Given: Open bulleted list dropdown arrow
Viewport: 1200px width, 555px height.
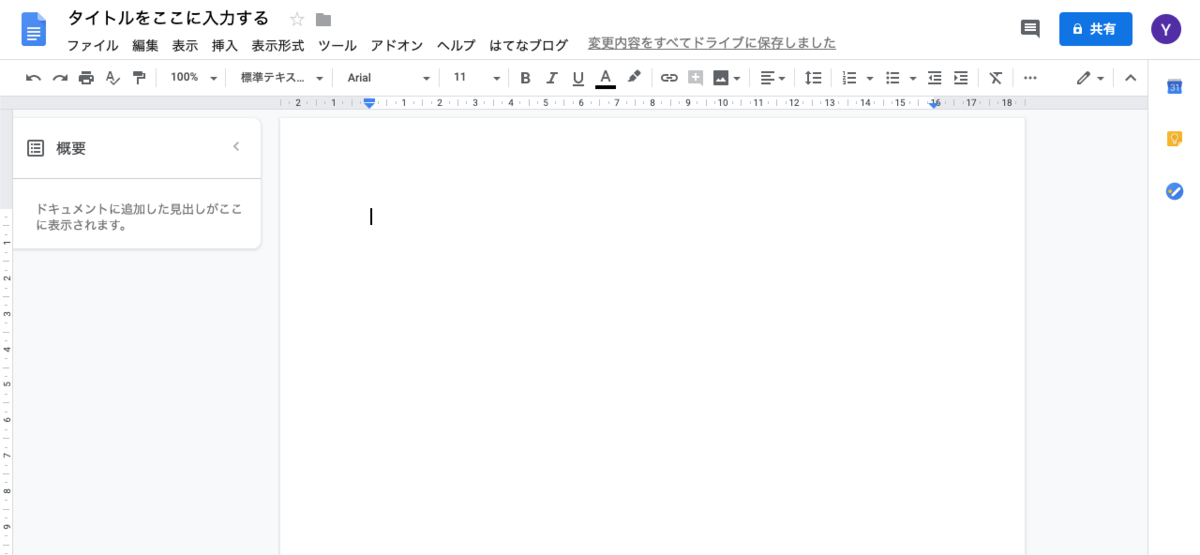Looking at the screenshot, I should [913, 78].
